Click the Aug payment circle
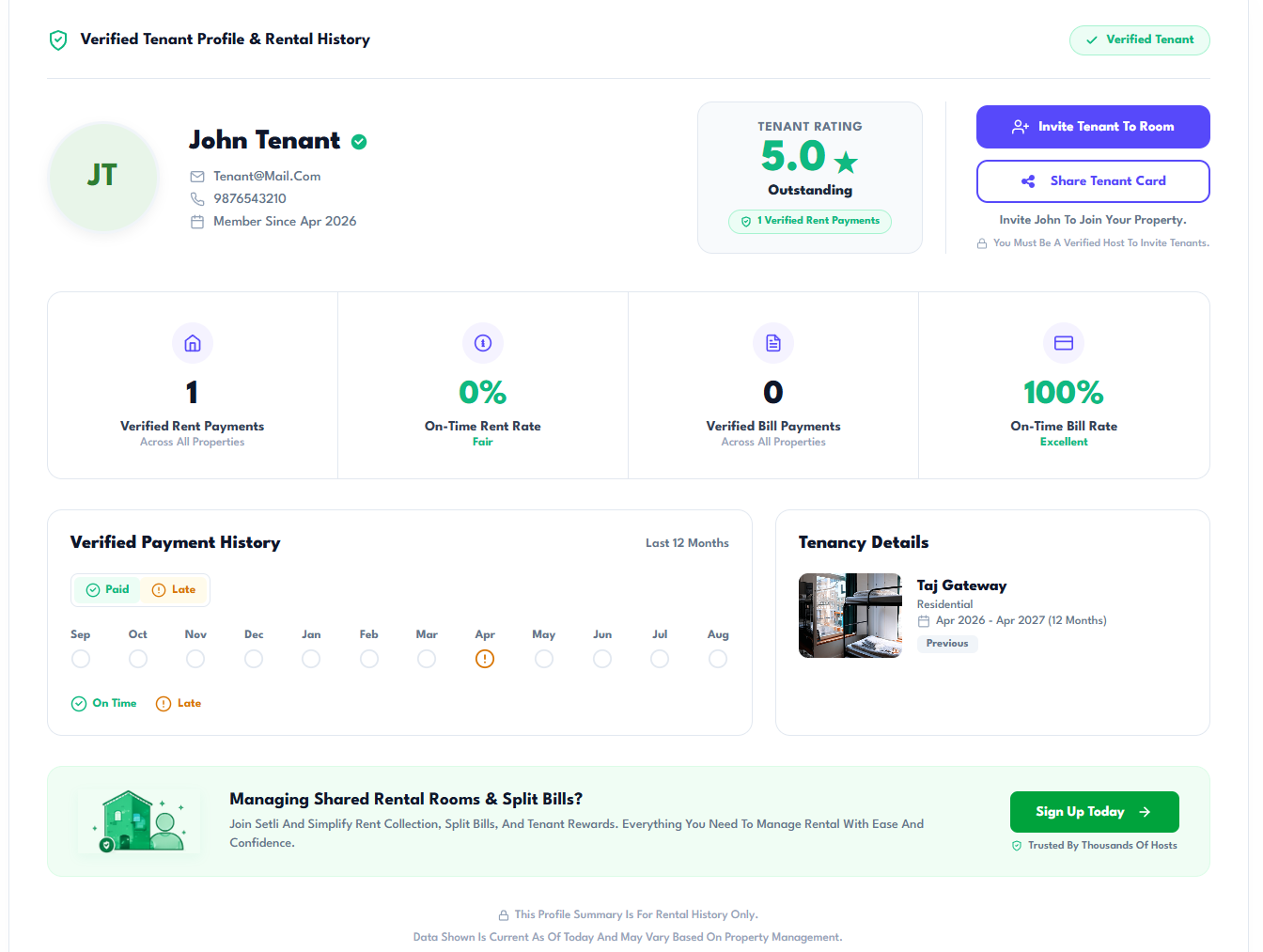 (718, 659)
